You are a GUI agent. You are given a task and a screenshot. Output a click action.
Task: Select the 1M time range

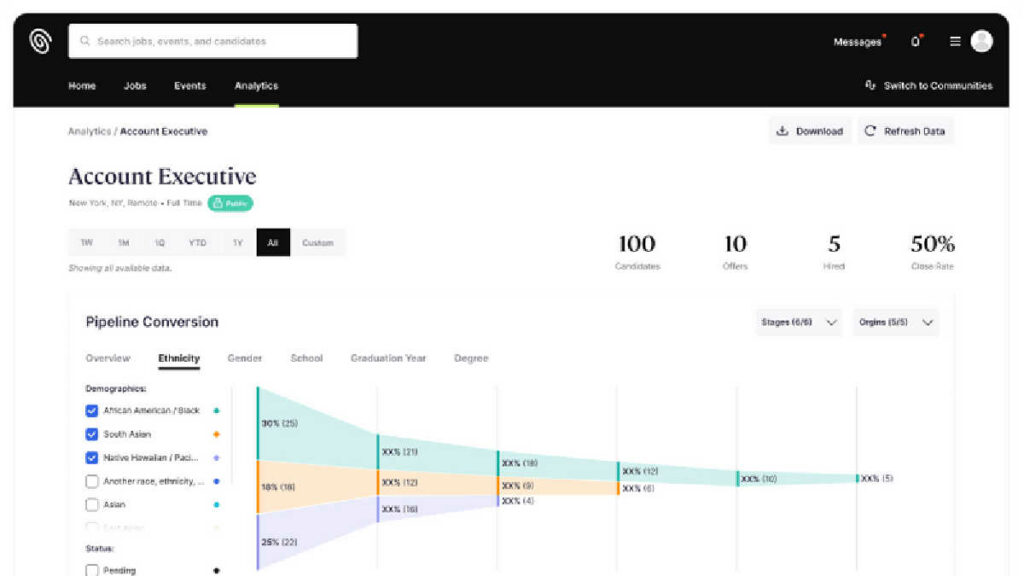[x=123, y=242]
